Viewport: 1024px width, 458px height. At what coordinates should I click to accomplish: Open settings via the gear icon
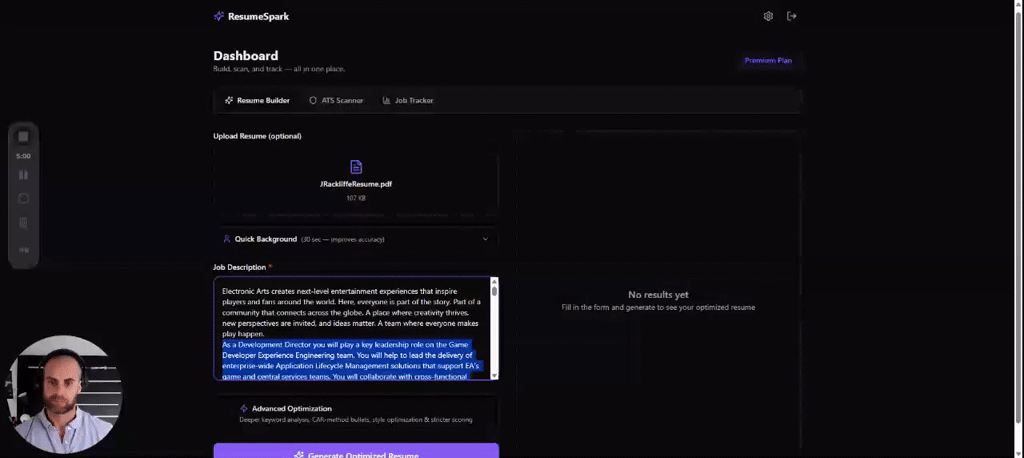[768, 16]
